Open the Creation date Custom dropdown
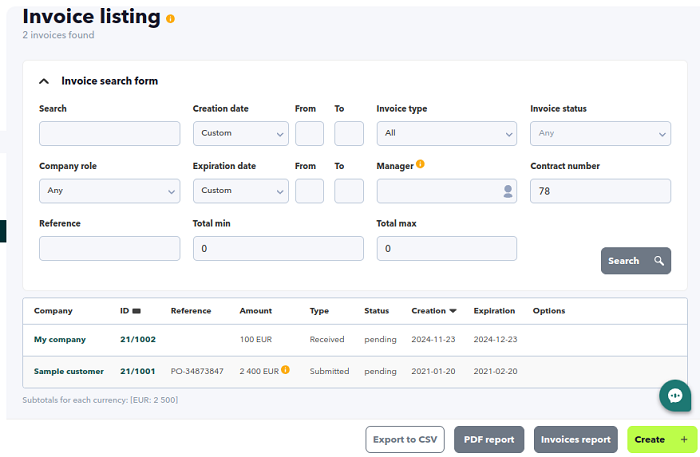This screenshot has width=700, height=457. (241, 133)
